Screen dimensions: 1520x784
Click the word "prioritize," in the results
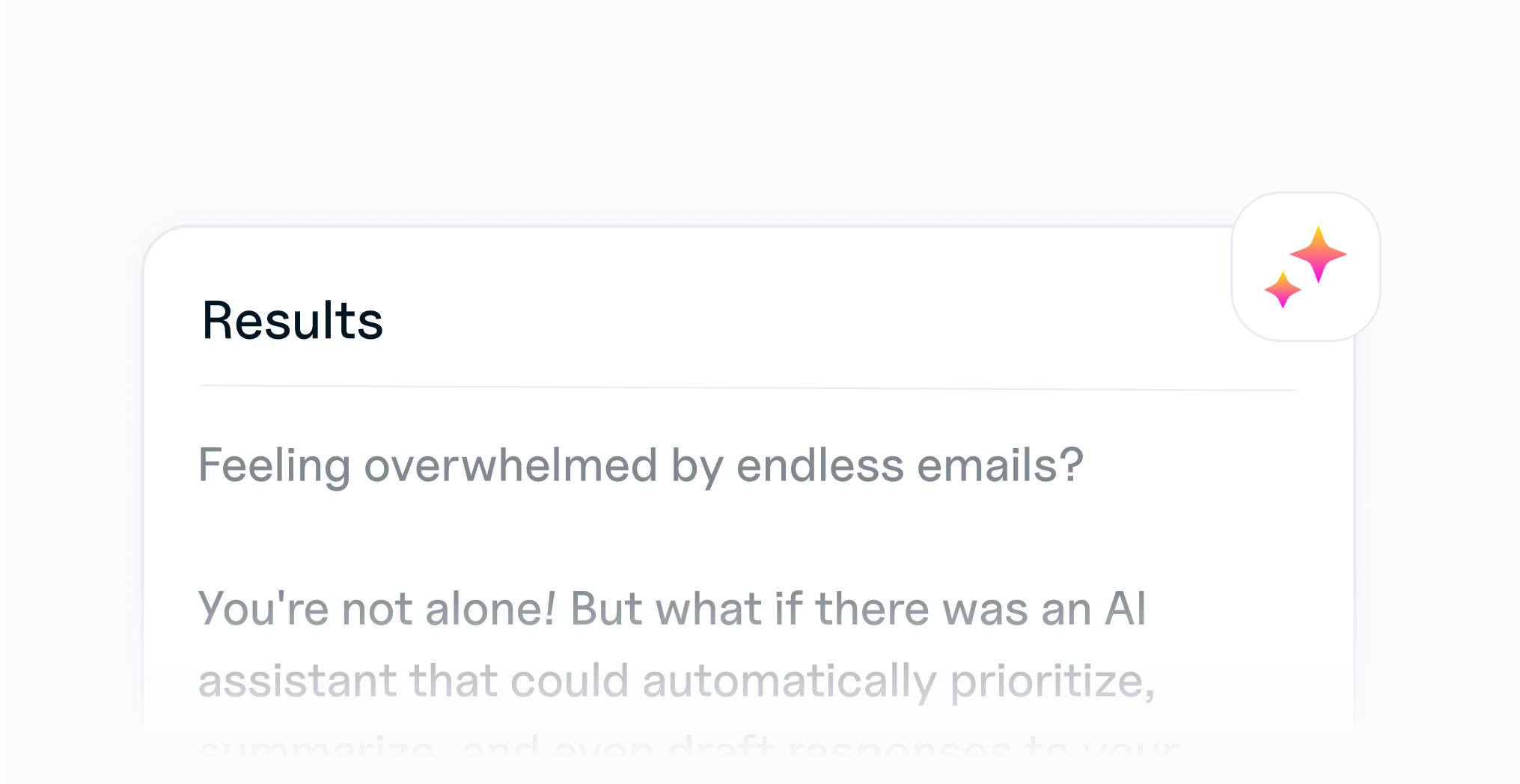click(1052, 682)
